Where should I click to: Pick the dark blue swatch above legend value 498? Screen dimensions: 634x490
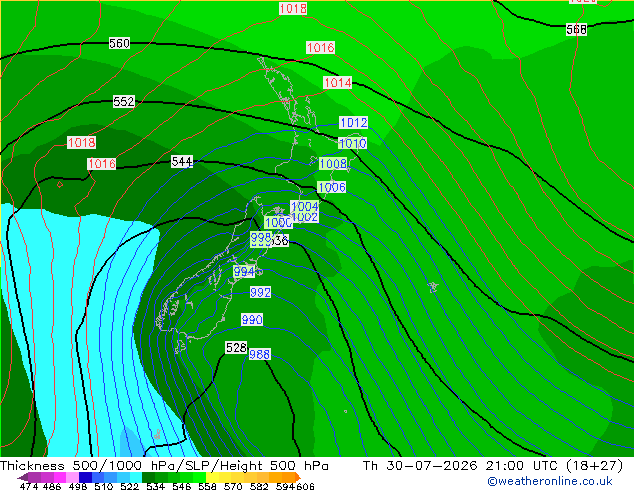[x=85, y=477]
